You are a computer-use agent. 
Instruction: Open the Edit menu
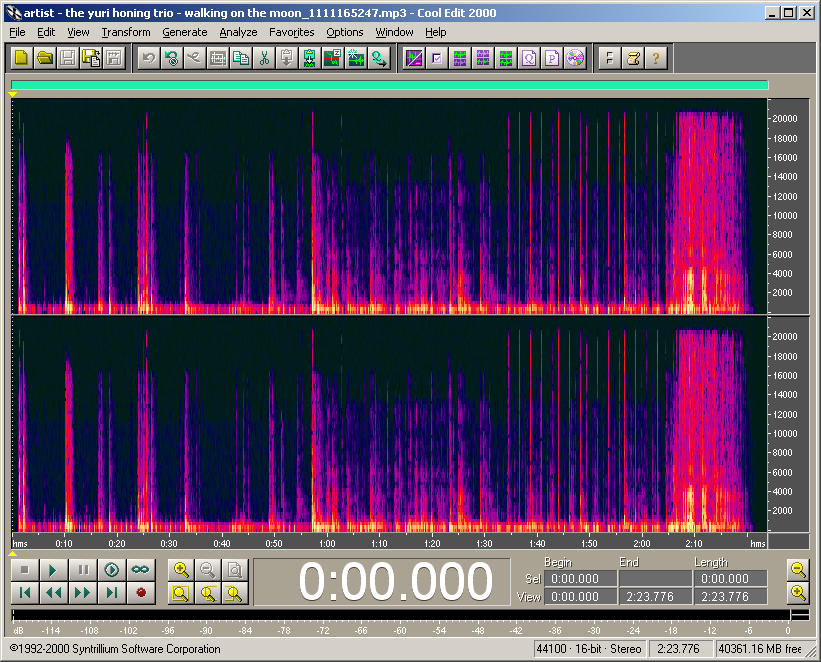pos(46,32)
